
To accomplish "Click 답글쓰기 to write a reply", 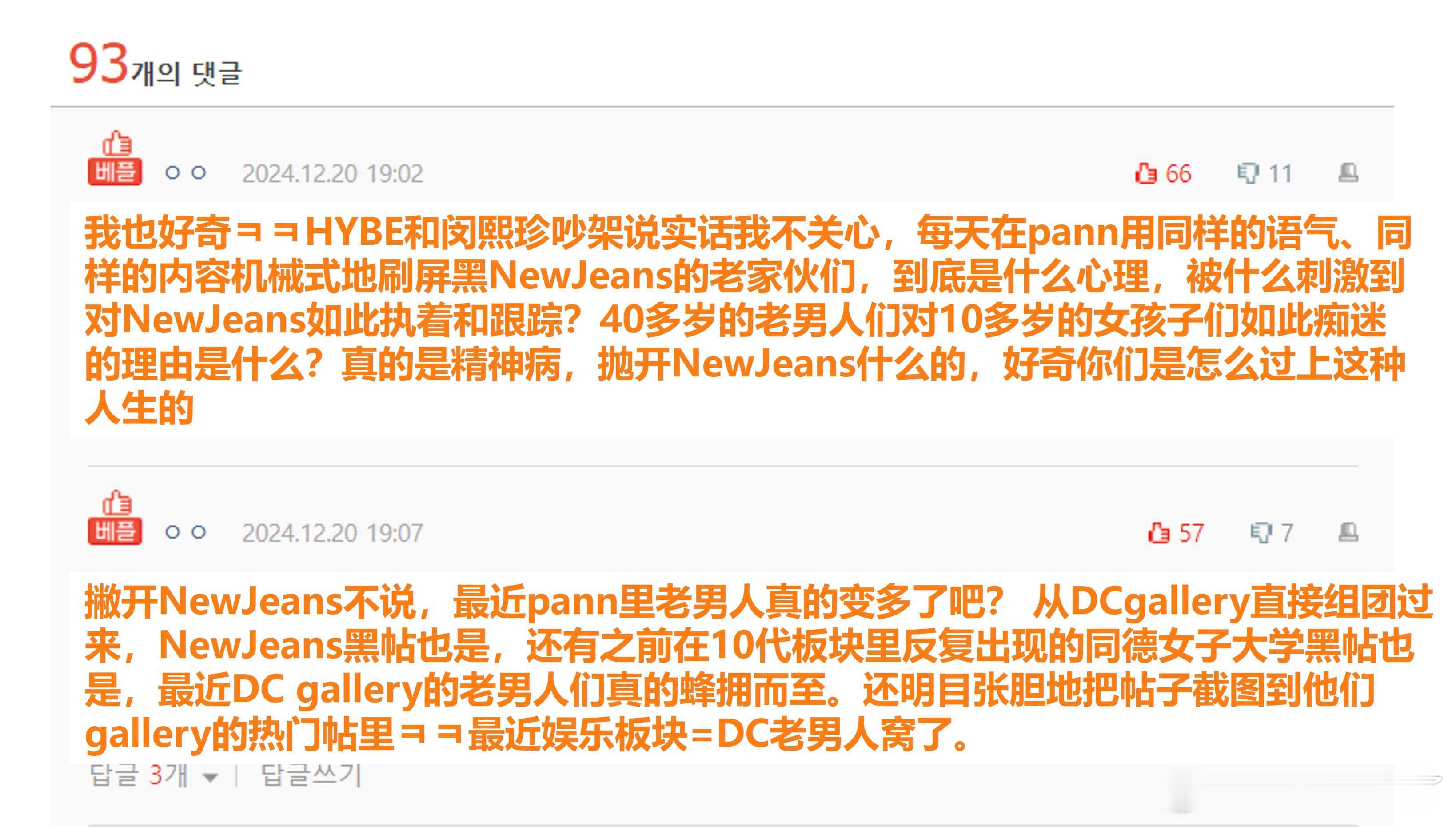I will click(311, 776).
